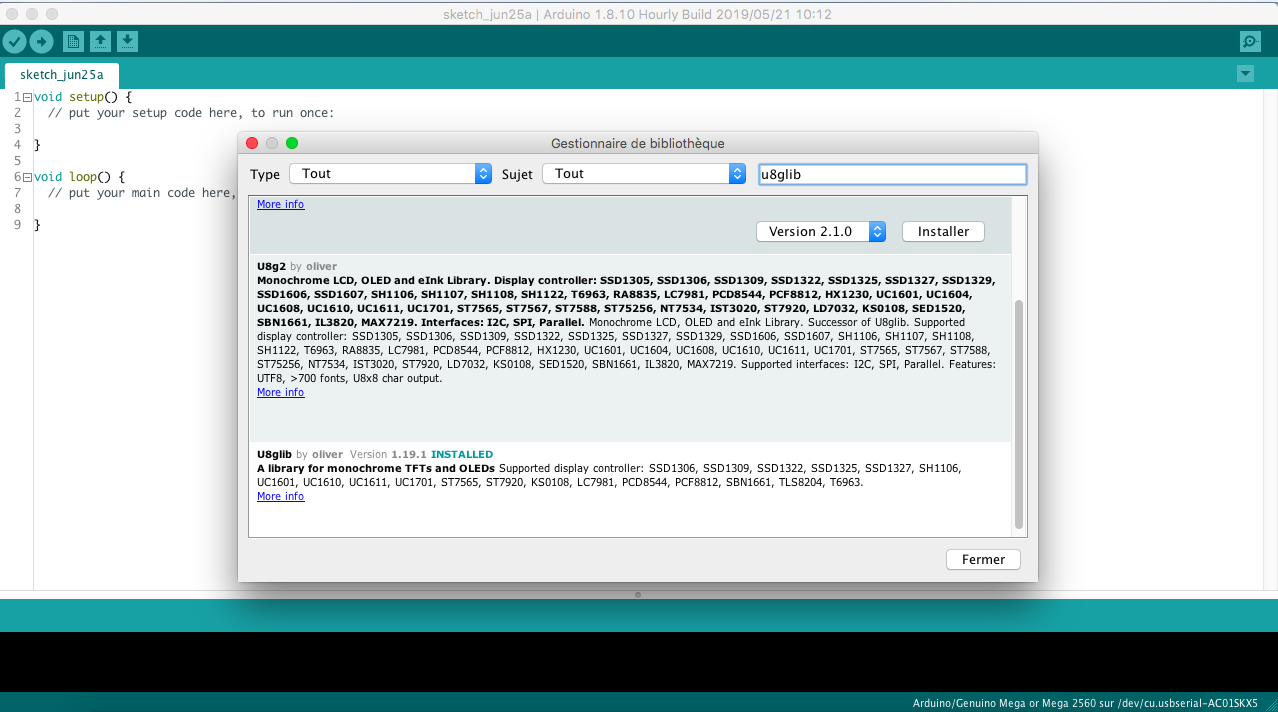Click the library list vertical scrollbar
This screenshot has height=712, width=1278.
tap(1019, 413)
